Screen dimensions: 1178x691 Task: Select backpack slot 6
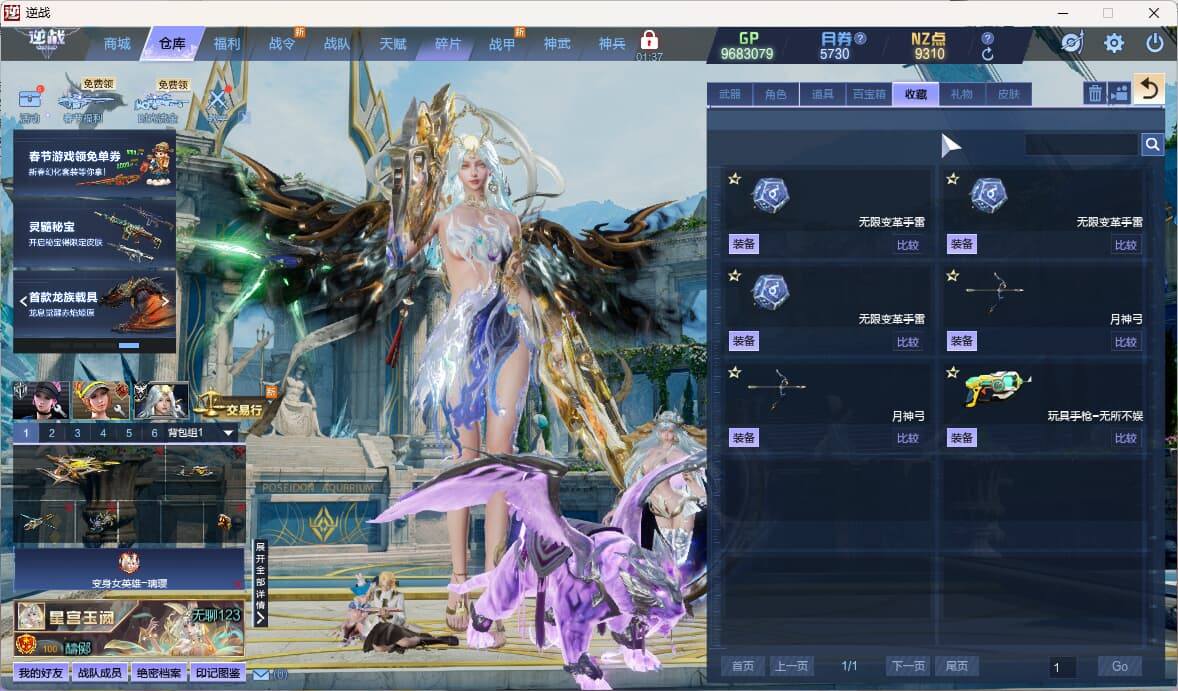point(154,433)
